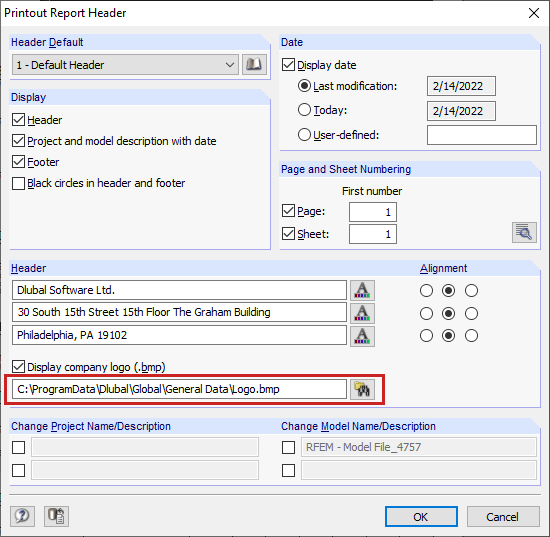Select the User-defined date option

click(304, 135)
